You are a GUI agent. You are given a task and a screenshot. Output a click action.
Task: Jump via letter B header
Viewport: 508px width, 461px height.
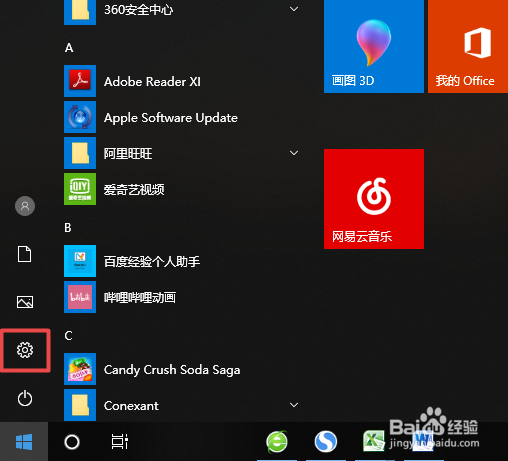(x=68, y=228)
